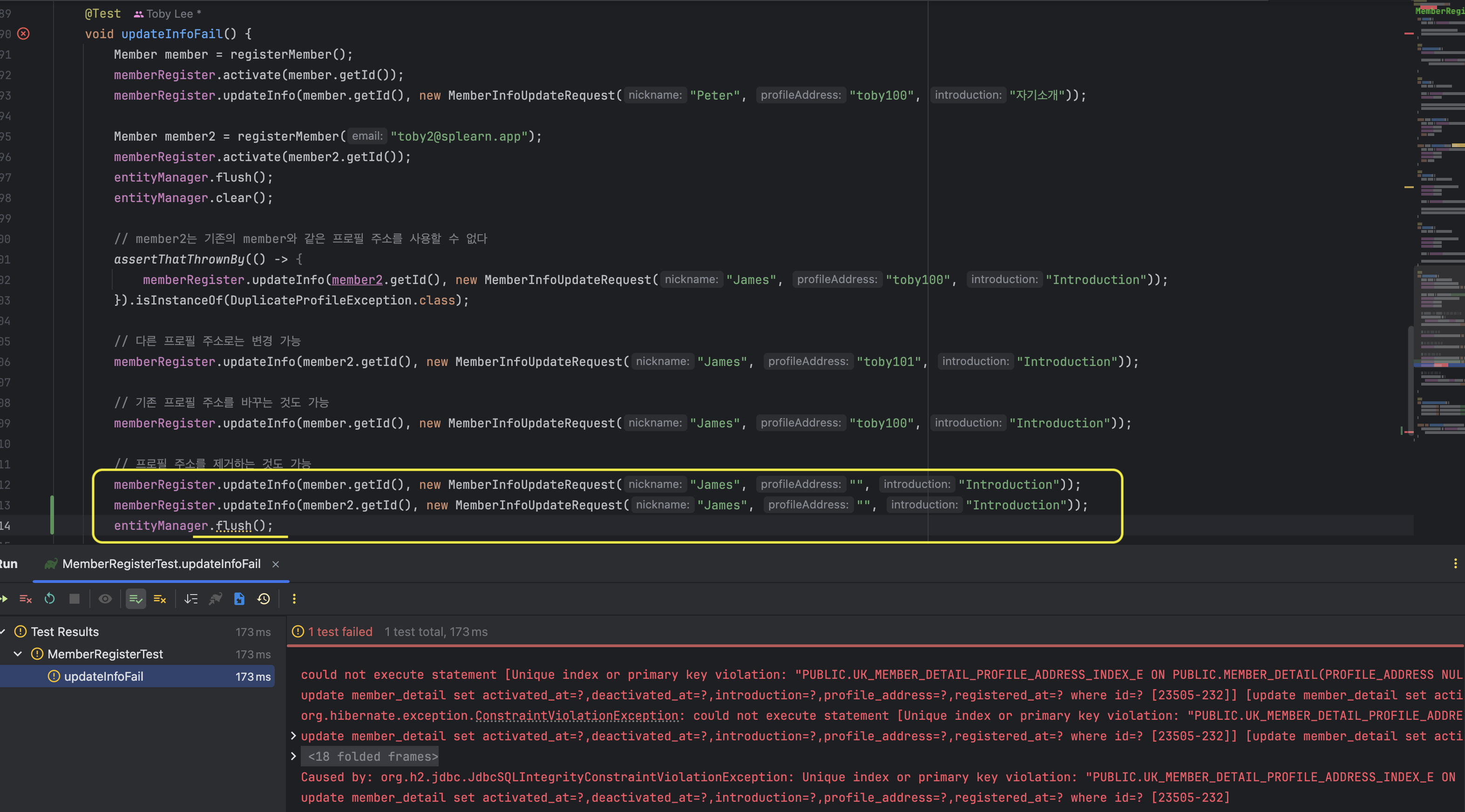Collapse the MemberRegisterTest tree node
The height and width of the screenshot is (812, 1465).
tap(18, 654)
